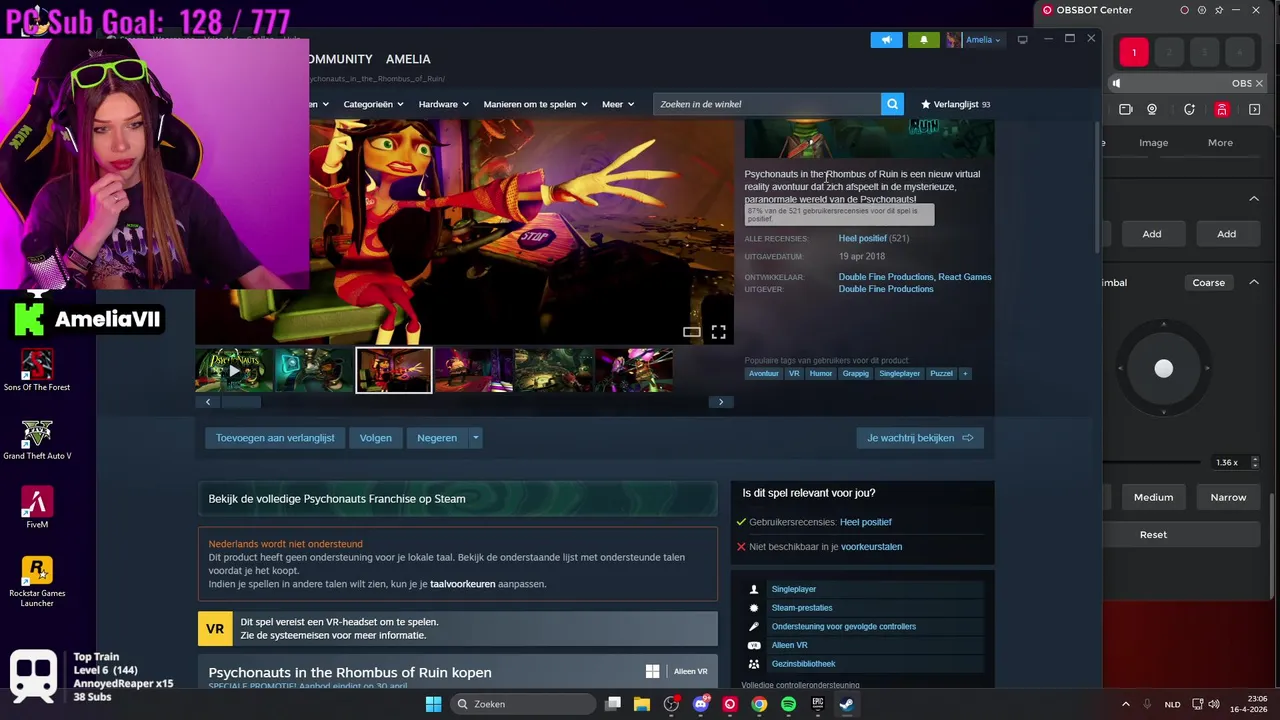Collapse the presets section chevron above the Add buttons

pos(1254,199)
